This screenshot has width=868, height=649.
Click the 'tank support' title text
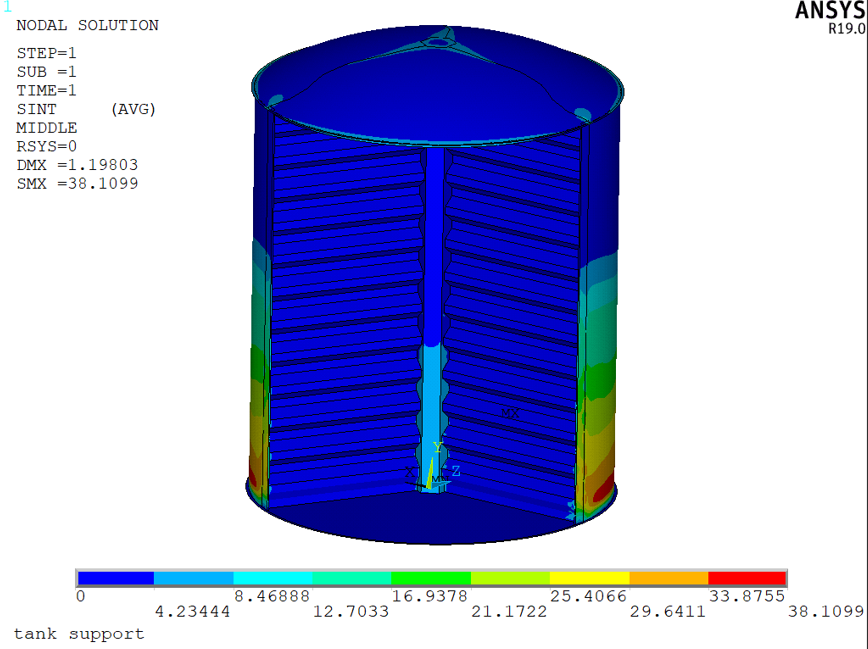point(79,633)
